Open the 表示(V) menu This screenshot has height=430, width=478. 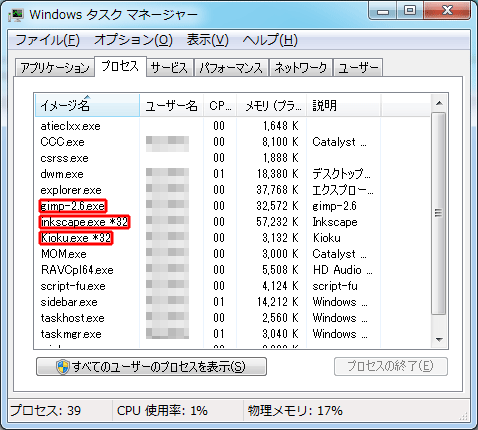click(x=208, y=40)
